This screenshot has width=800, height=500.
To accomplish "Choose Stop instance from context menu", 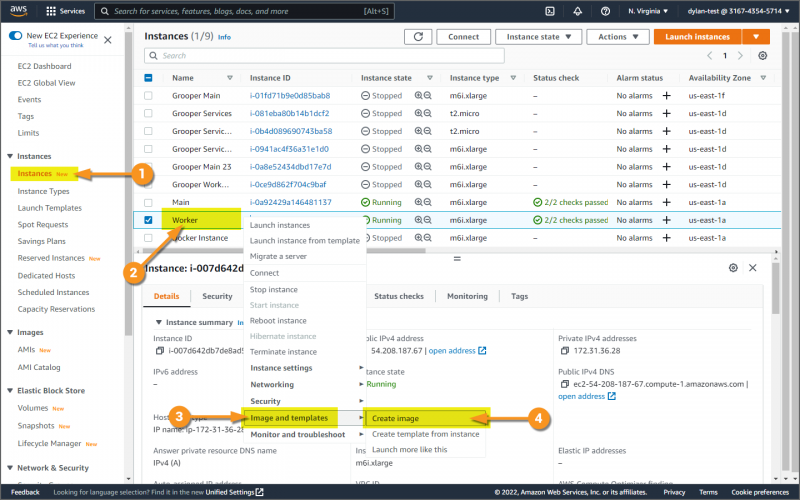I will (x=274, y=289).
